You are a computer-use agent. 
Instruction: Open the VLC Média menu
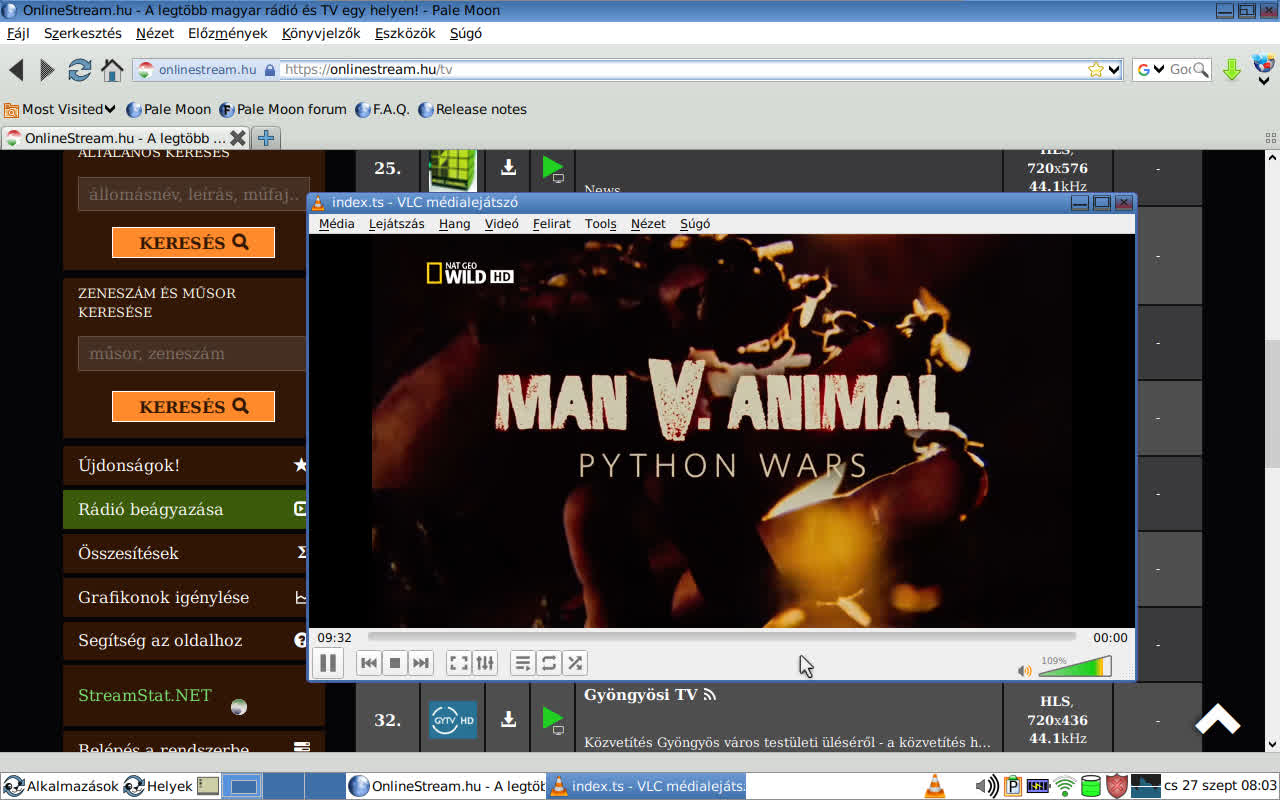click(336, 224)
